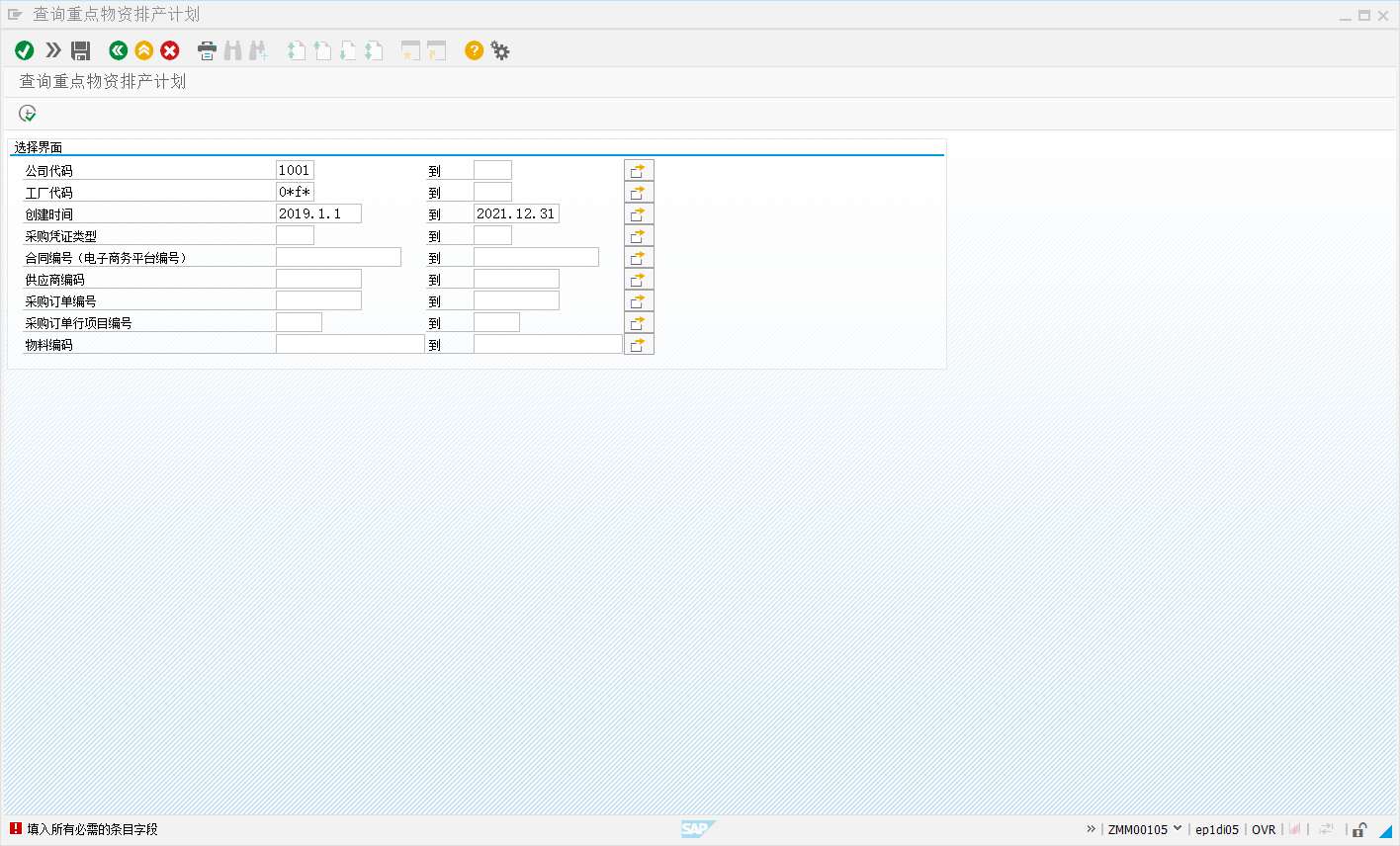Click the red Cancel icon
The width and height of the screenshot is (1400, 846).
coord(170,50)
